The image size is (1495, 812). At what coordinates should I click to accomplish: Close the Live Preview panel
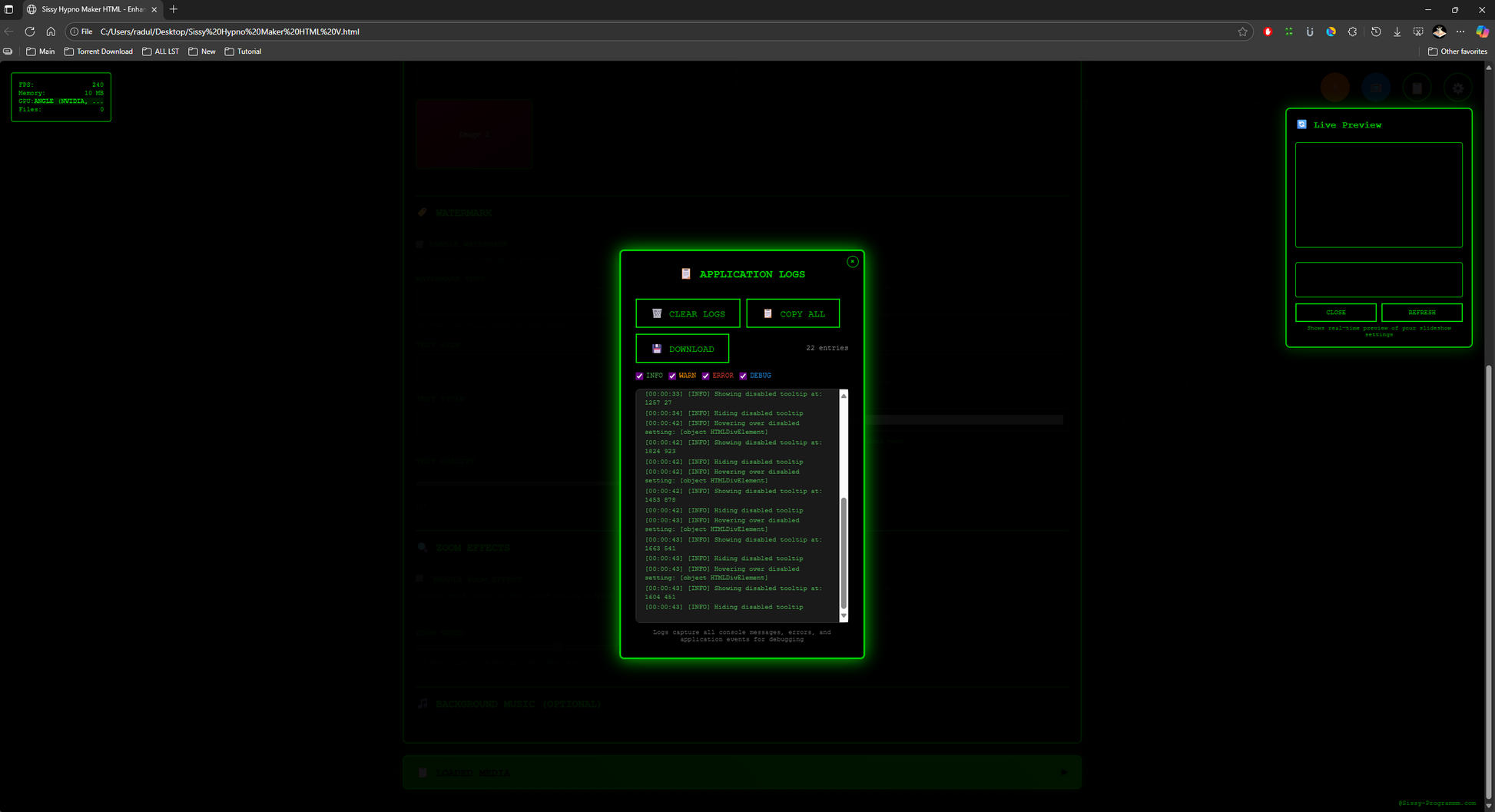pos(1335,313)
